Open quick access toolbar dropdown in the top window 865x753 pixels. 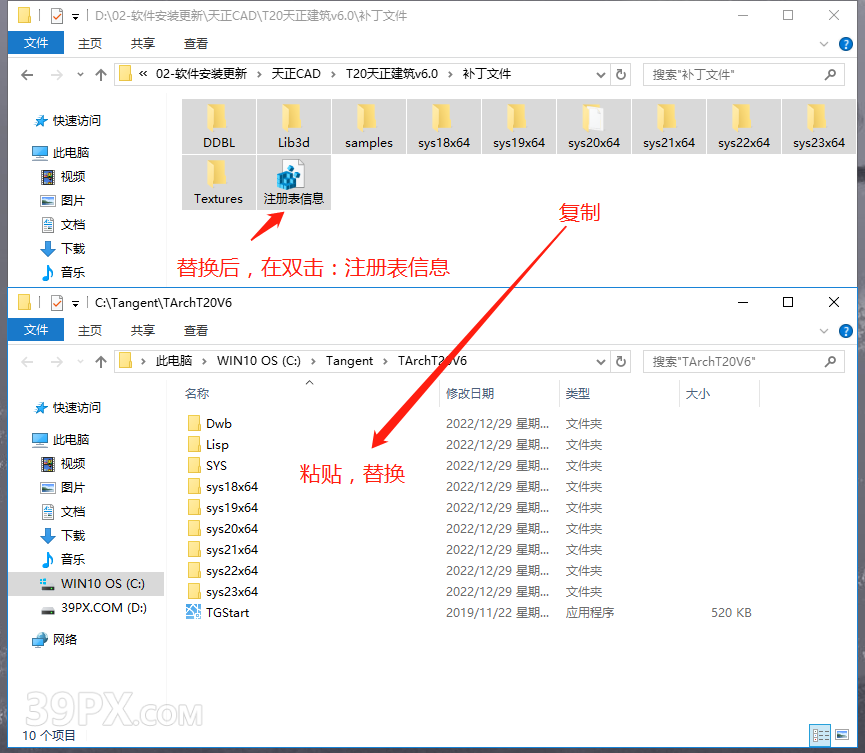coord(76,17)
